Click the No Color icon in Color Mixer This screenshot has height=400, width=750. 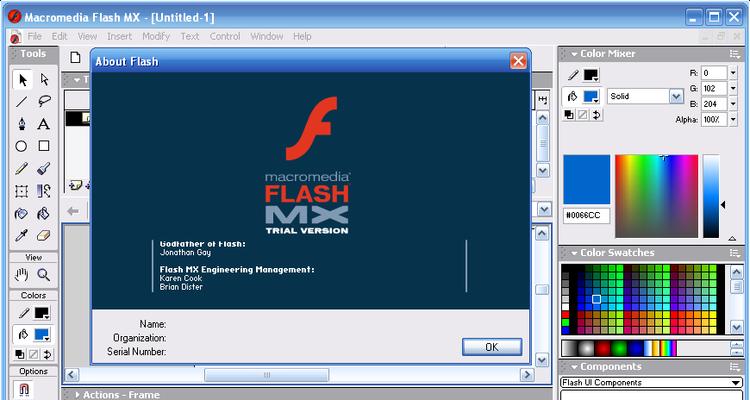tap(583, 115)
